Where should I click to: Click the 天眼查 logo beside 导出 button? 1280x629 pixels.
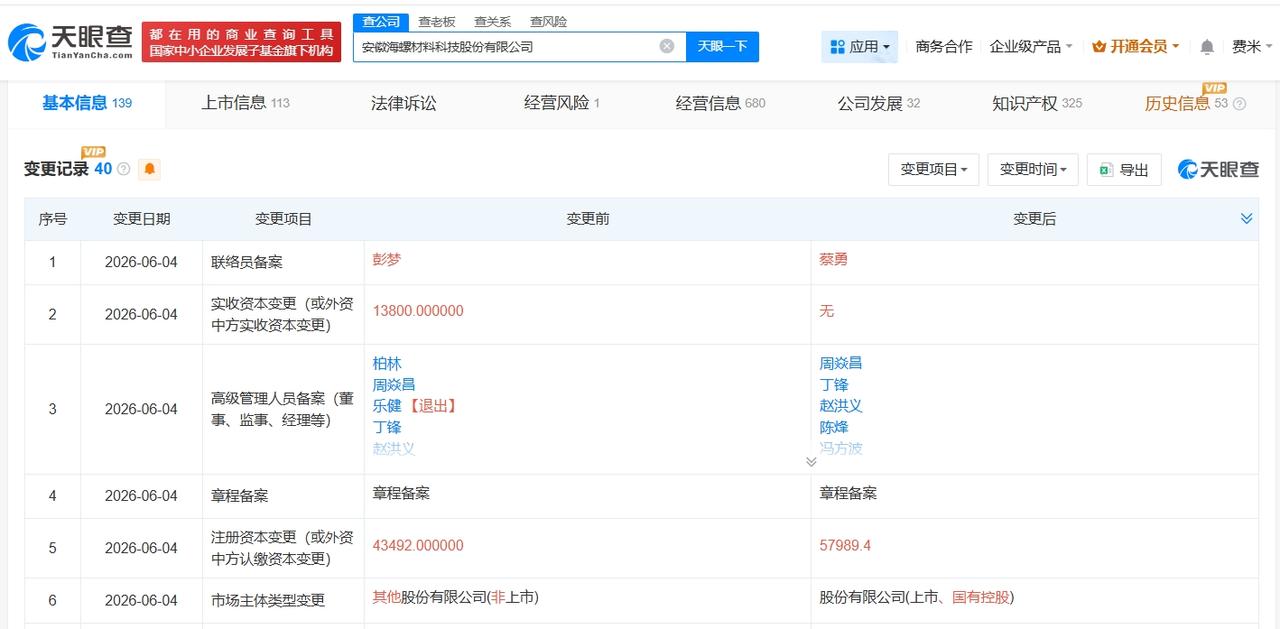[x=1218, y=169]
